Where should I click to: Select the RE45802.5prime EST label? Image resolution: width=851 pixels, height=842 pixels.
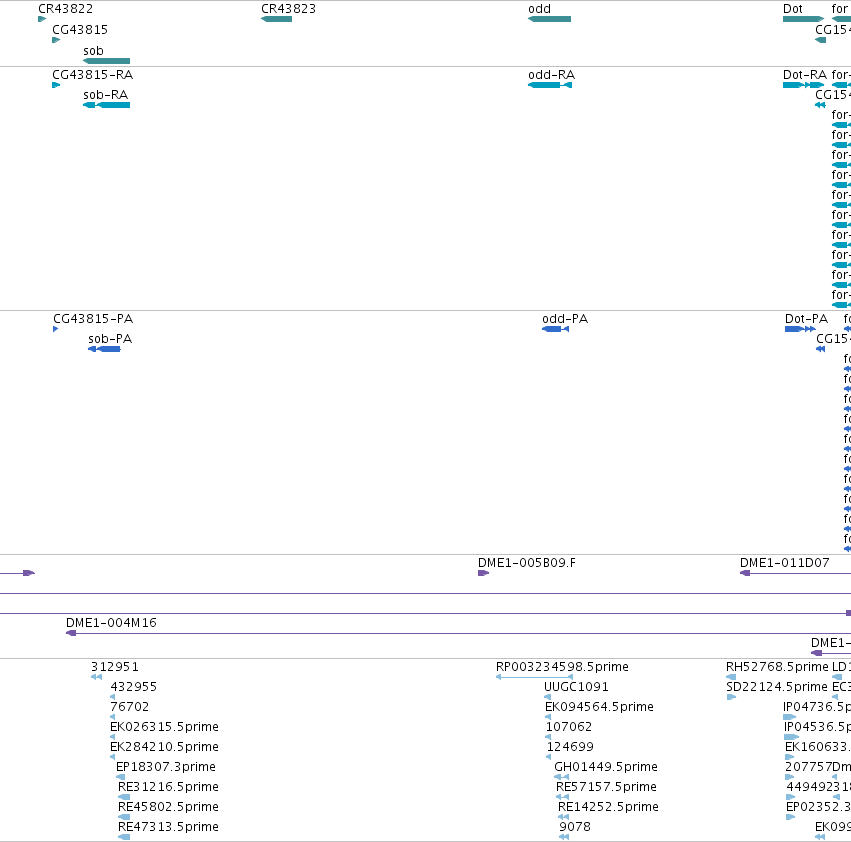click(168, 807)
